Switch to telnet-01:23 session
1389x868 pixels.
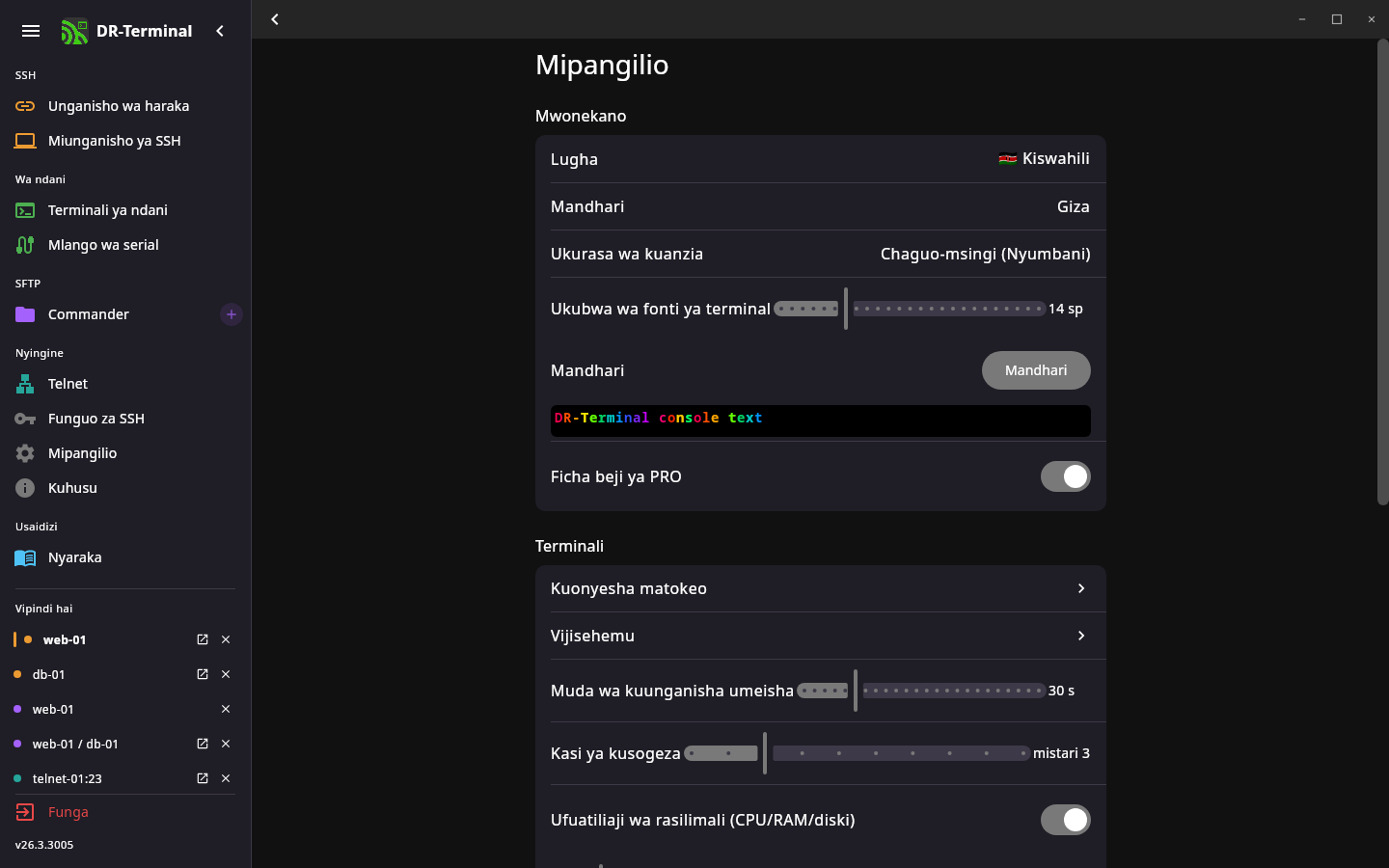coord(67,778)
